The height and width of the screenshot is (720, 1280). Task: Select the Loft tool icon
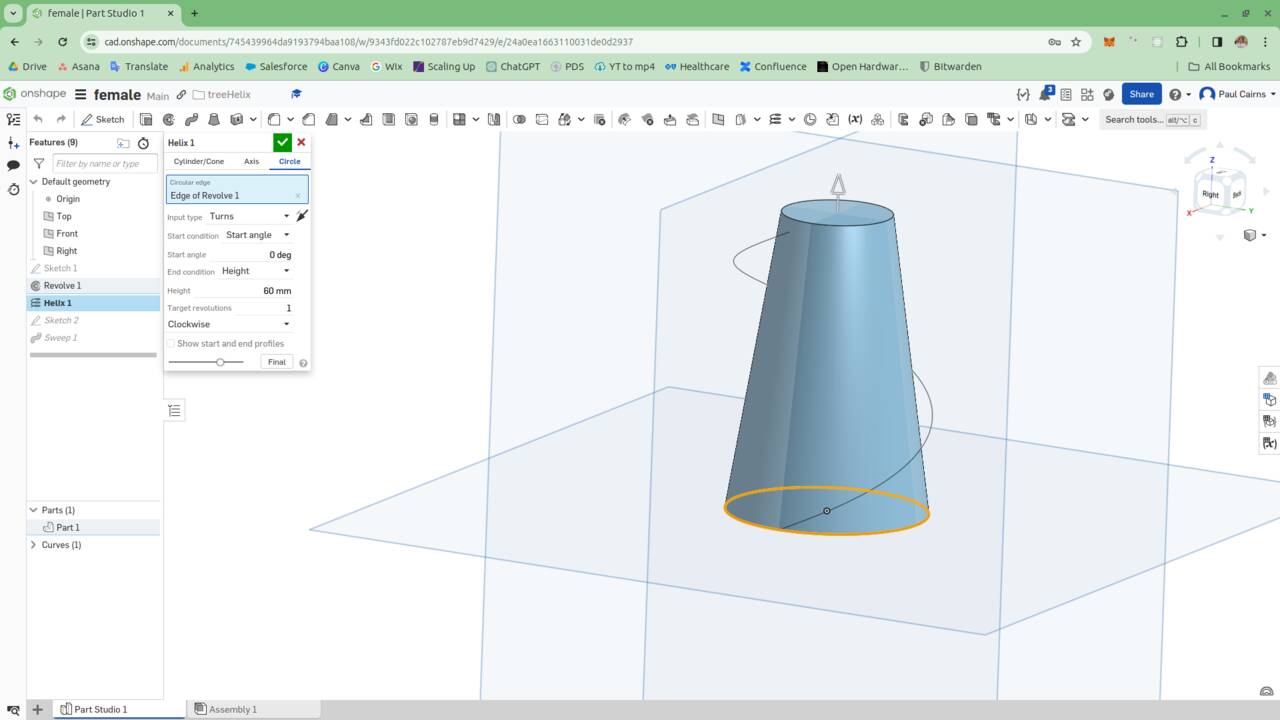212,119
